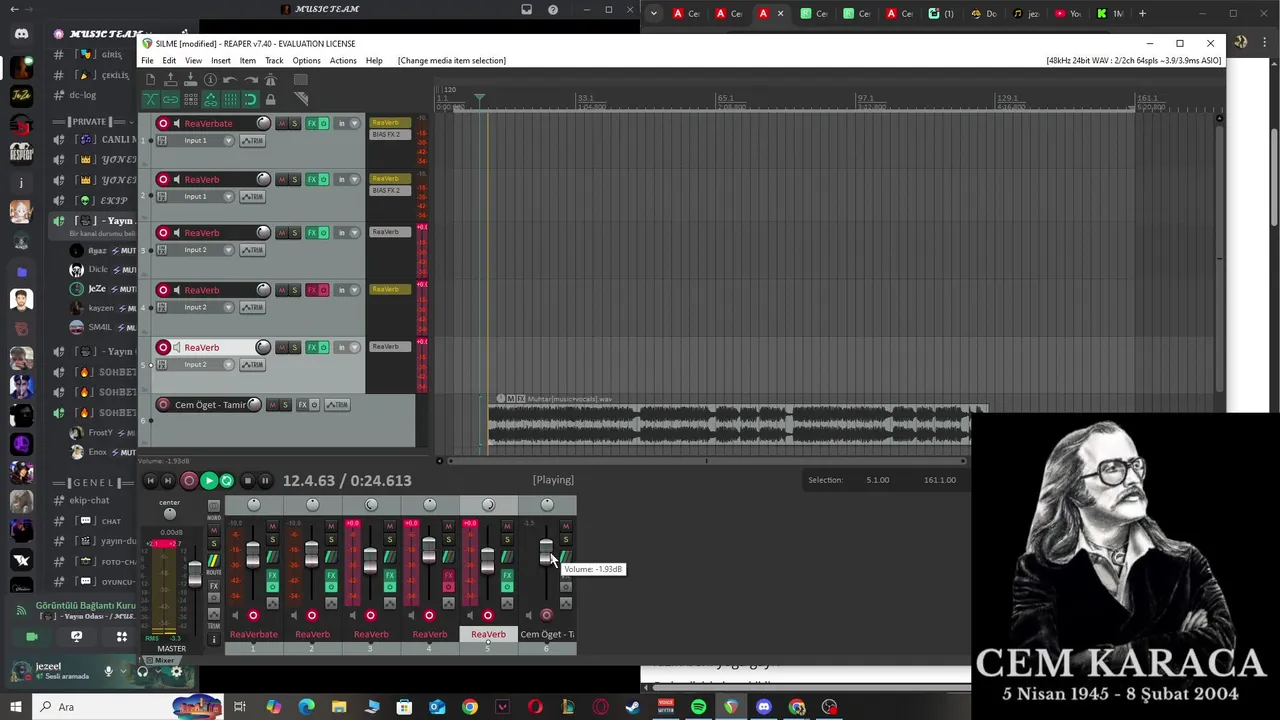The height and width of the screenshot is (720, 1280).
Task: Open the Insert menu
Action: [221, 61]
